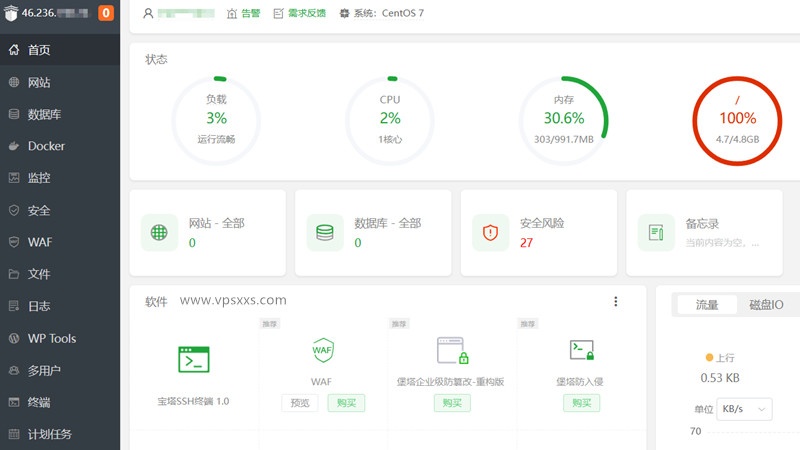Click the 安全风险 warning shield icon
800x450 pixels.
(x=490, y=233)
